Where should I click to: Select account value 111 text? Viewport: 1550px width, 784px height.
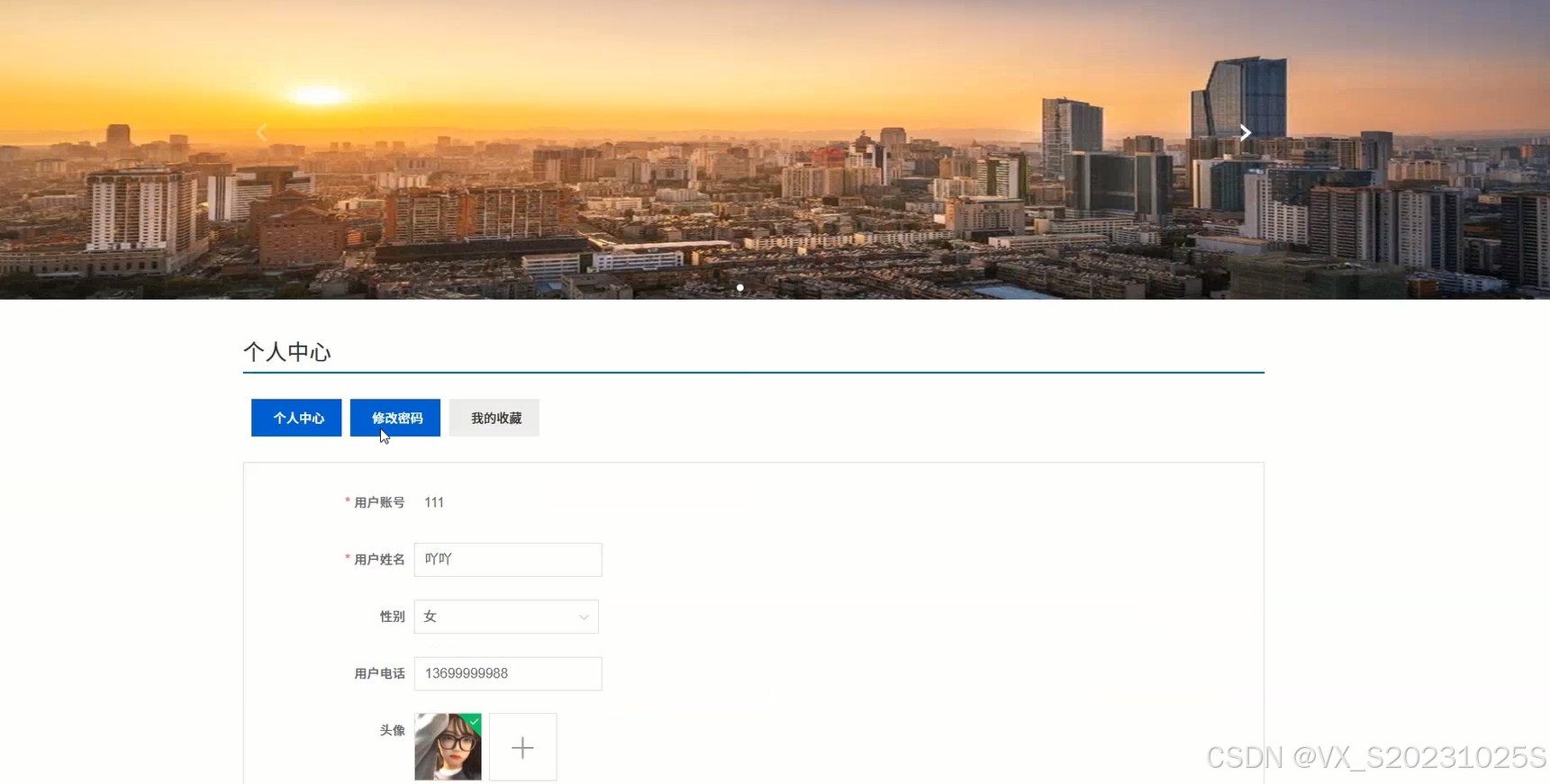(x=434, y=502)
